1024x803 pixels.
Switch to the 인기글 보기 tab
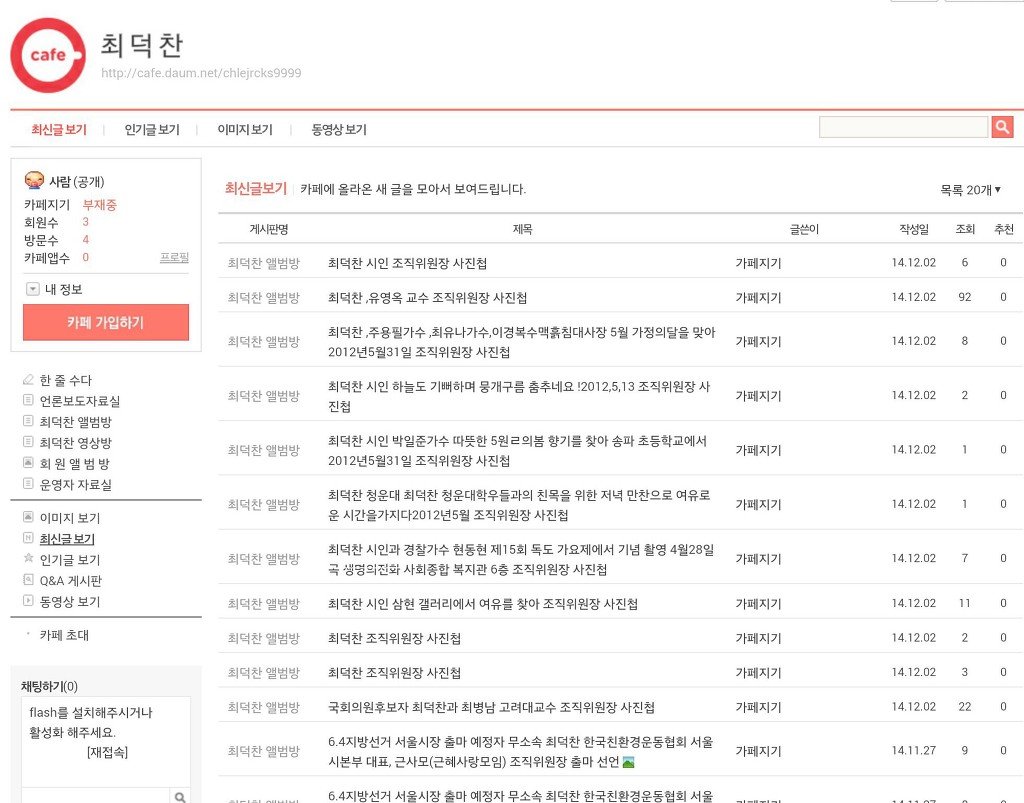(152, 130)
